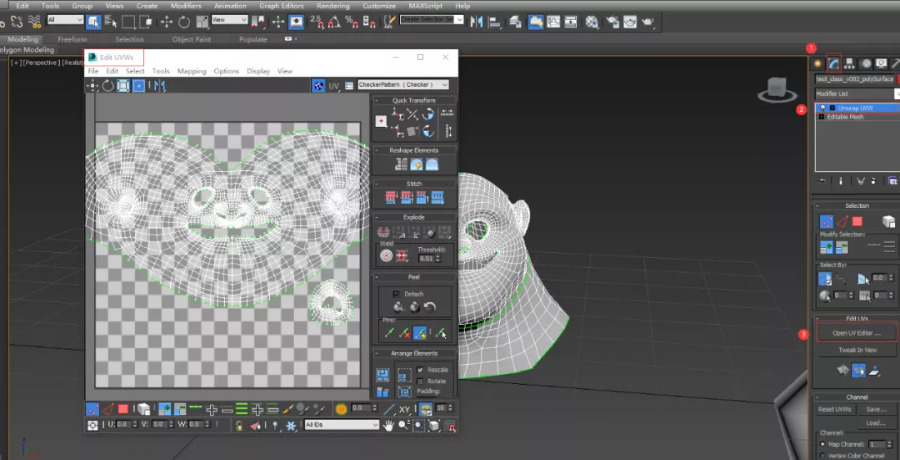Click the Pan view hand icon
Screen dimensions: 900x460
[x=389, y=425]
